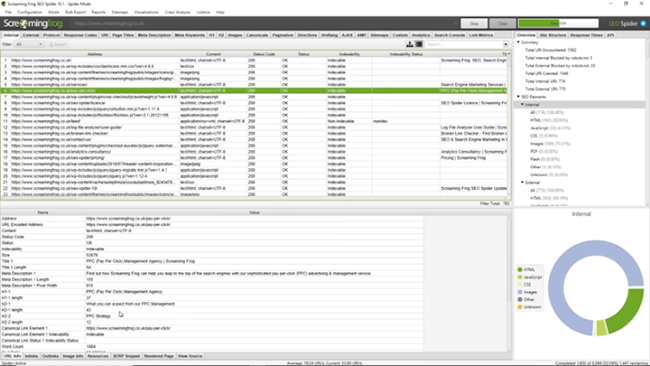Click the Screaming Frog logo

[x=33, y=24]
